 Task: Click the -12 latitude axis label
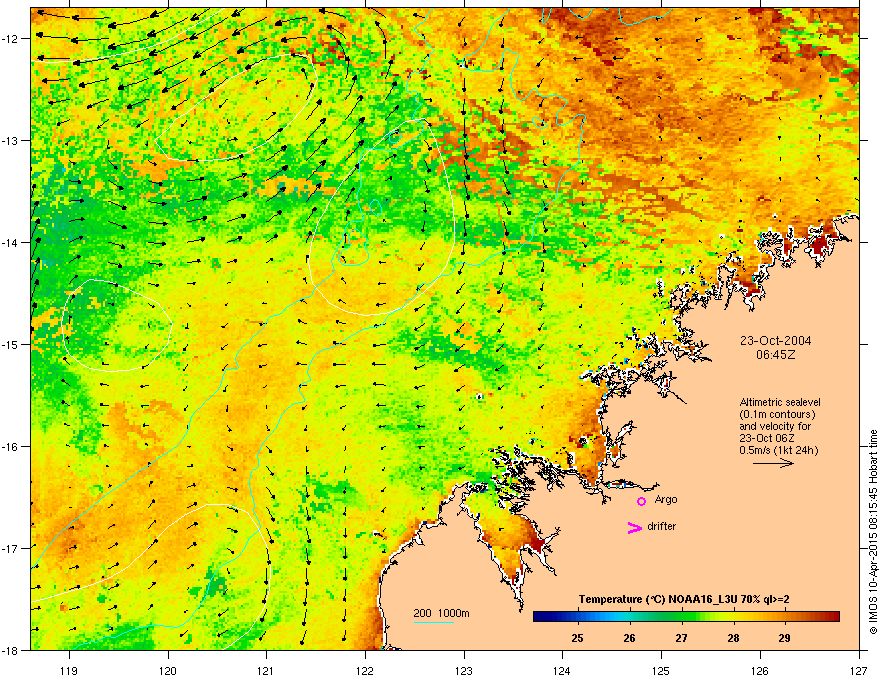10,39
